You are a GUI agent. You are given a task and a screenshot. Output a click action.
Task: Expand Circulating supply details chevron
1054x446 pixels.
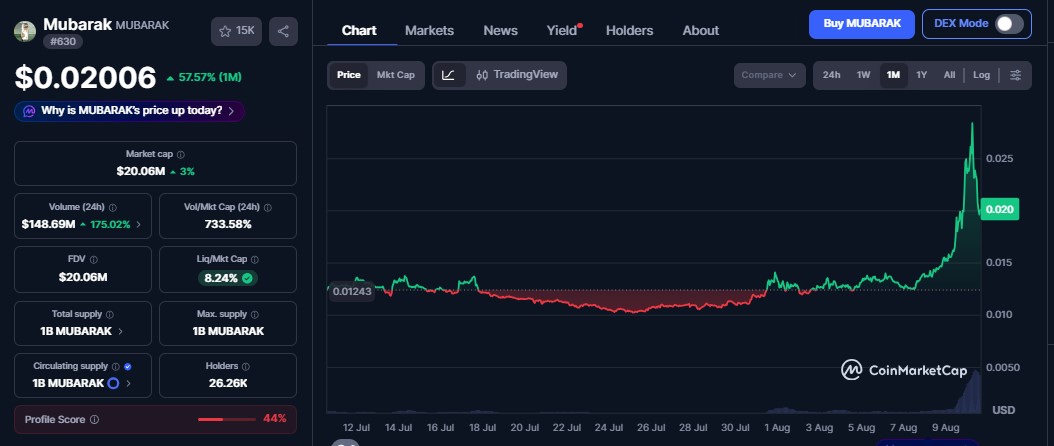click(128, 383)
